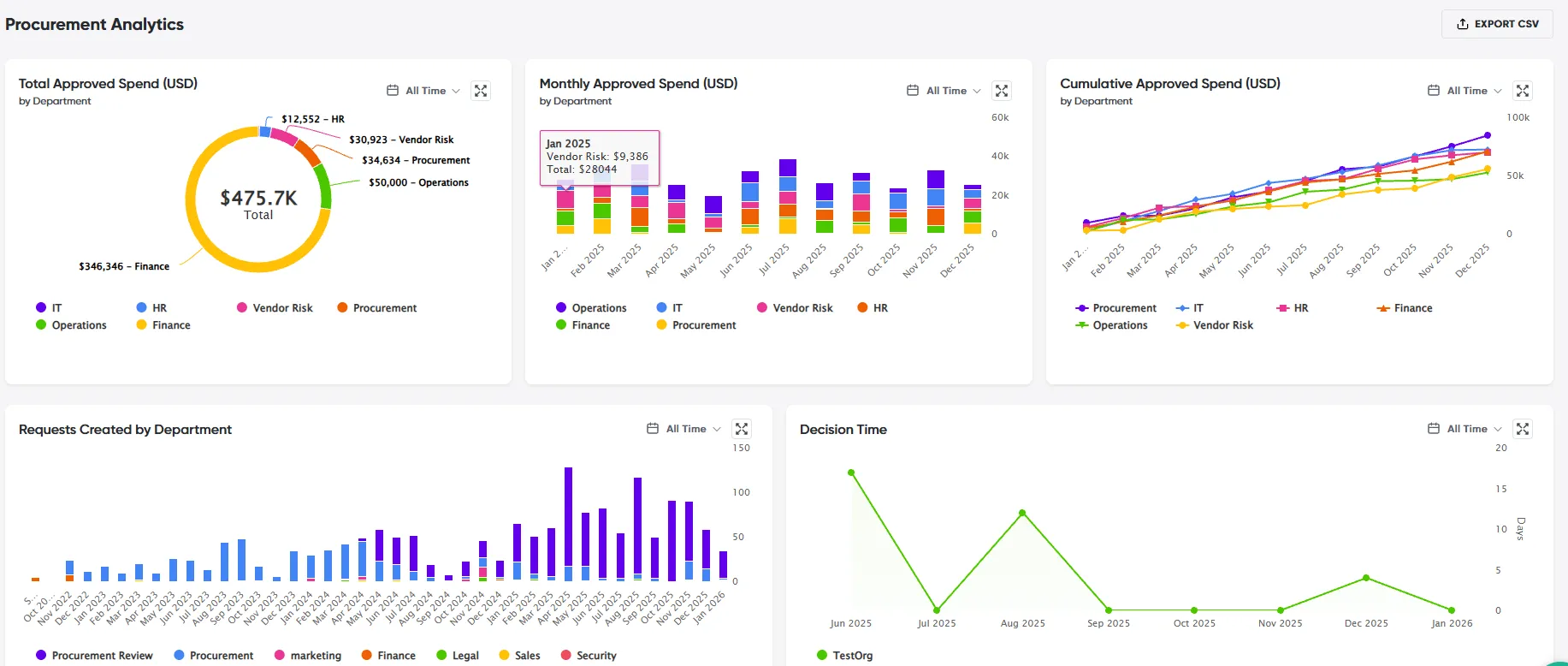Toggle Vendor Risk legend in donut chart
The height and width of the screenshot is (666, 1568).
[x=275, y=308]
